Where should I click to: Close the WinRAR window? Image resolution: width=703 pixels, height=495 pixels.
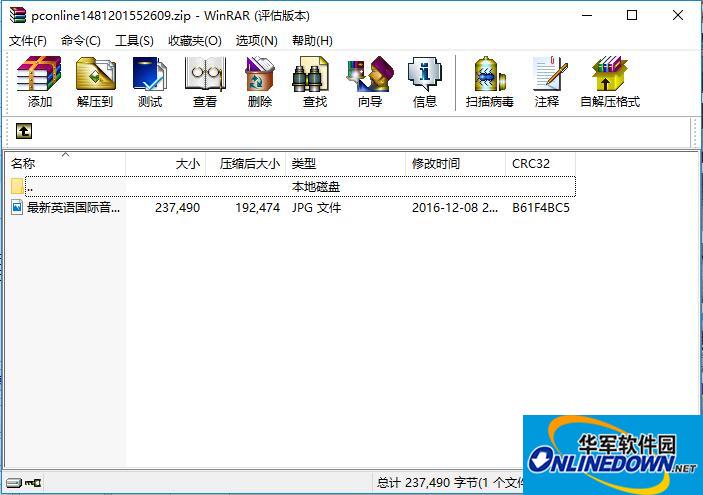pyautogui.click(x=678, y=15)
